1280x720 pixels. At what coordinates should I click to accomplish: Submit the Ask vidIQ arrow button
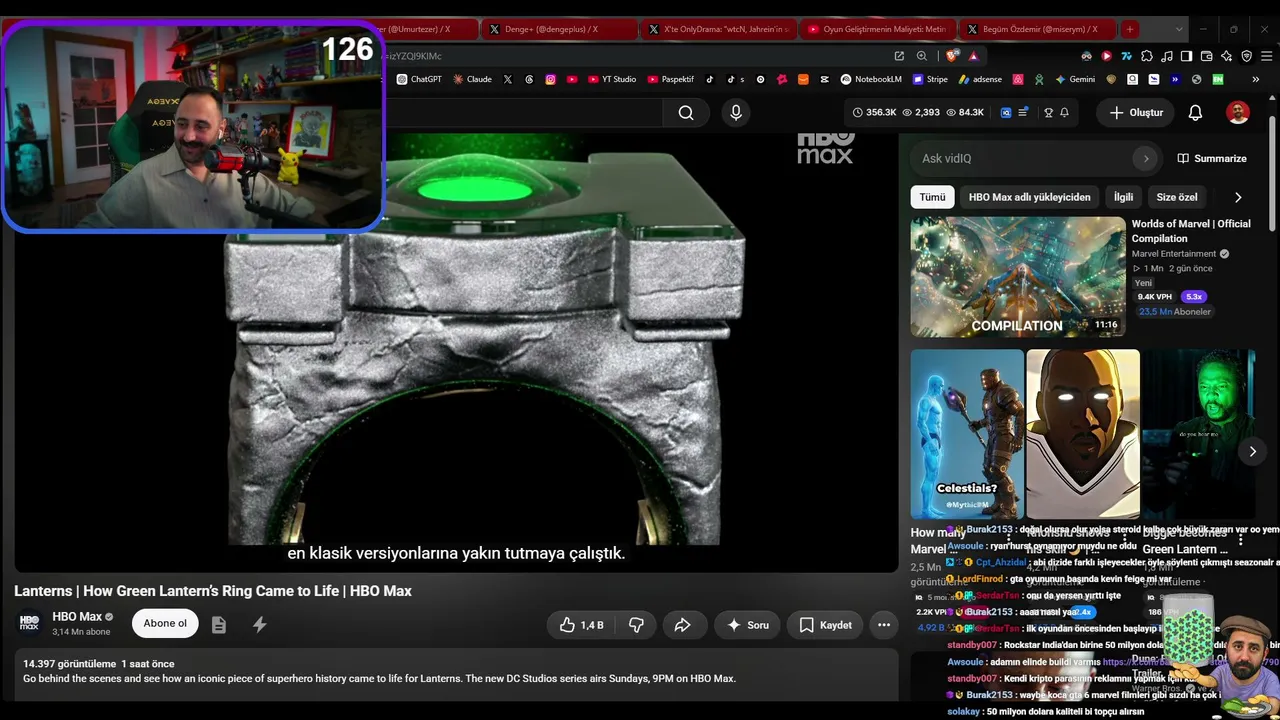click(1146, 158)
